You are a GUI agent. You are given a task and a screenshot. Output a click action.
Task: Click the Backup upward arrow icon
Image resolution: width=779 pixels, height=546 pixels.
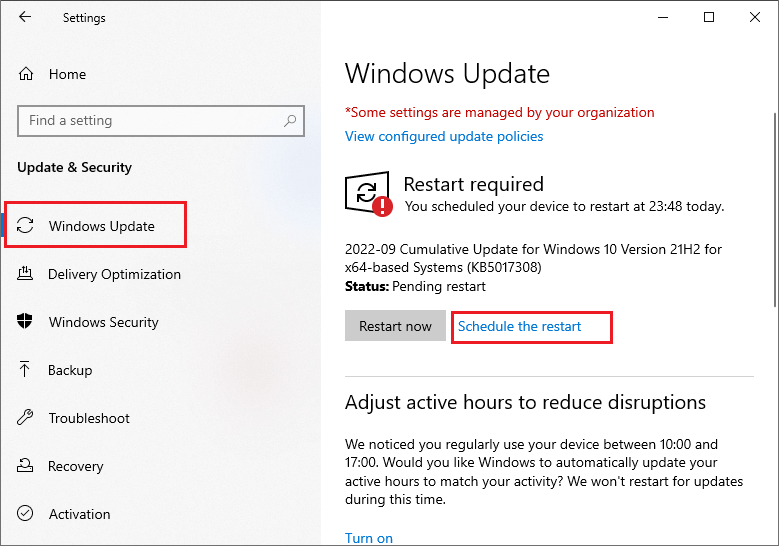tap(25, 369)
